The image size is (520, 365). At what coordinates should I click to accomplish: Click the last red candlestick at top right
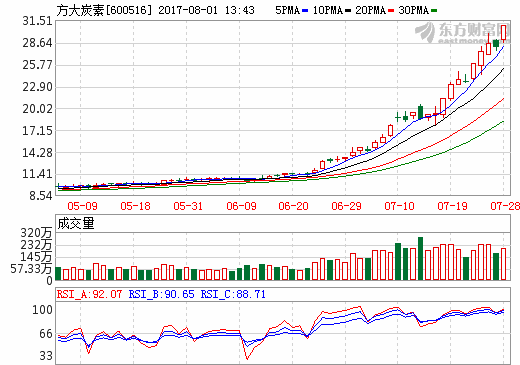[503, 33]
